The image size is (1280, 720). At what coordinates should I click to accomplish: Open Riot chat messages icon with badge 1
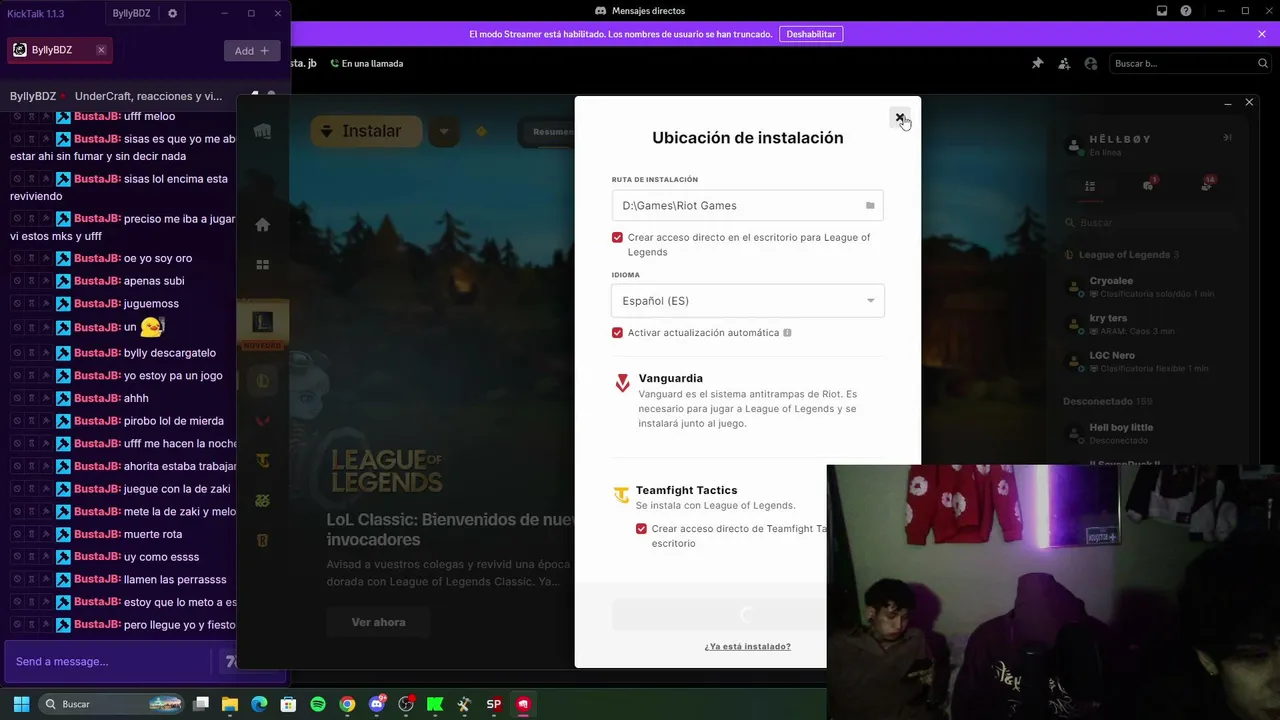click(1148, 185)
